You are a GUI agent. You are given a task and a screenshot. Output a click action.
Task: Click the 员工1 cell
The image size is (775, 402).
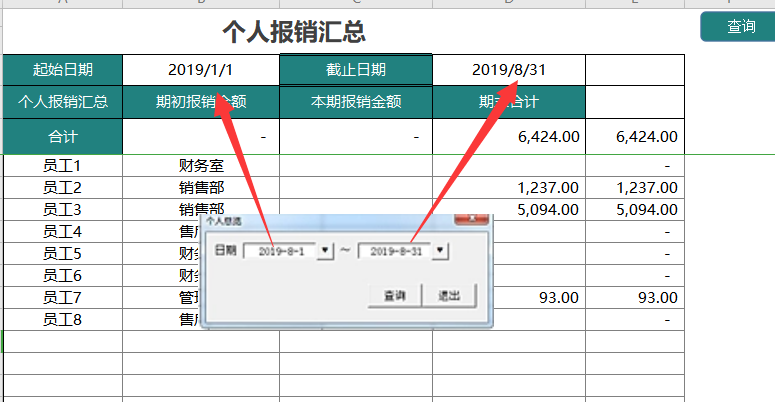(63, 166)
